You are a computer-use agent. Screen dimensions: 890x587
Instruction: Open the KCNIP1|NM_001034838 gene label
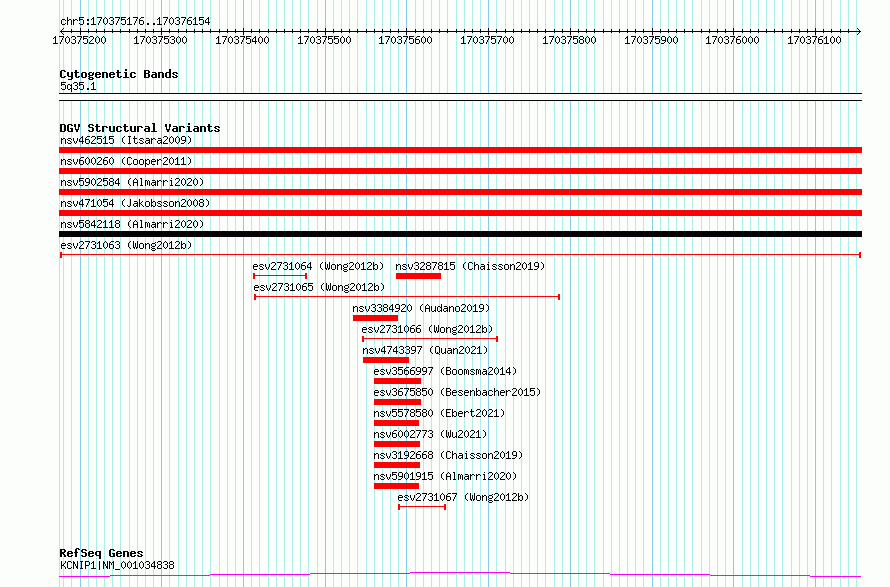pyautogui.click(x=117, y=565)
